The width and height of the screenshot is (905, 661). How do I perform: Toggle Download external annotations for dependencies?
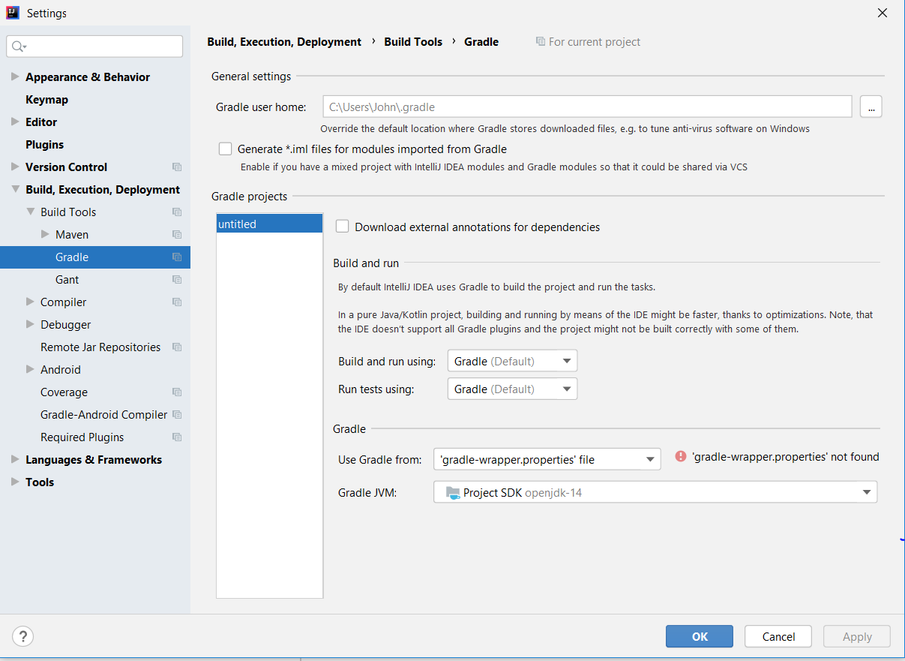point(342,226)
